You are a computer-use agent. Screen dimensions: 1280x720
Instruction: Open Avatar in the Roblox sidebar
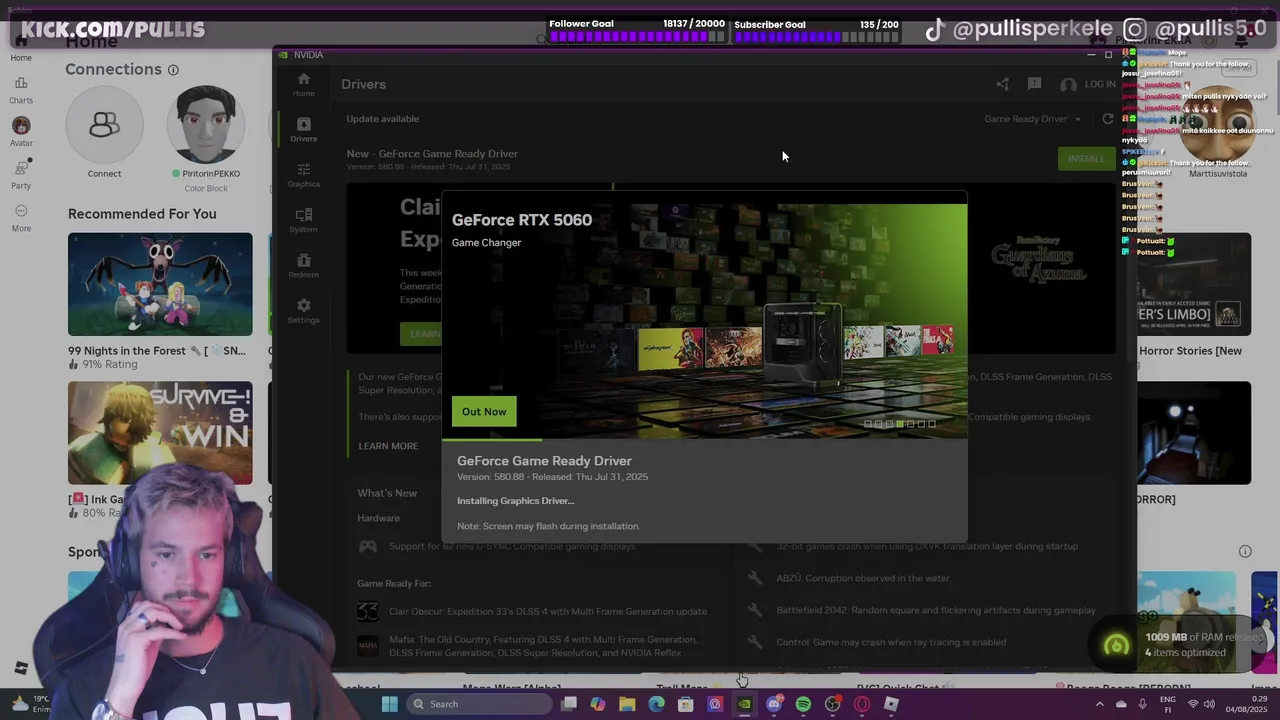click(x=21, y=132)
